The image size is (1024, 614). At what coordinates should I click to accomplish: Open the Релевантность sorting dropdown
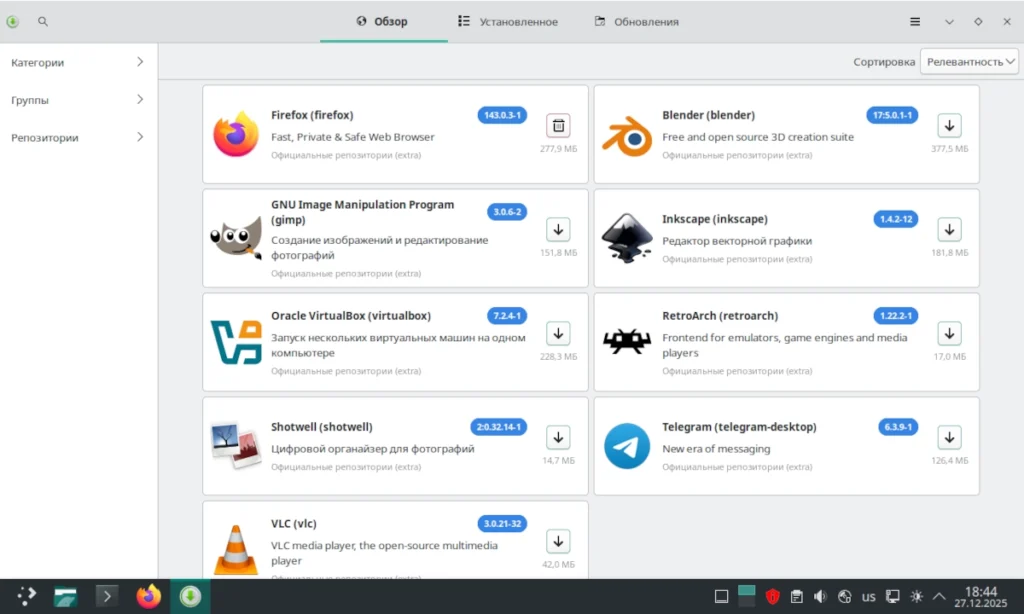coord(969,61)
